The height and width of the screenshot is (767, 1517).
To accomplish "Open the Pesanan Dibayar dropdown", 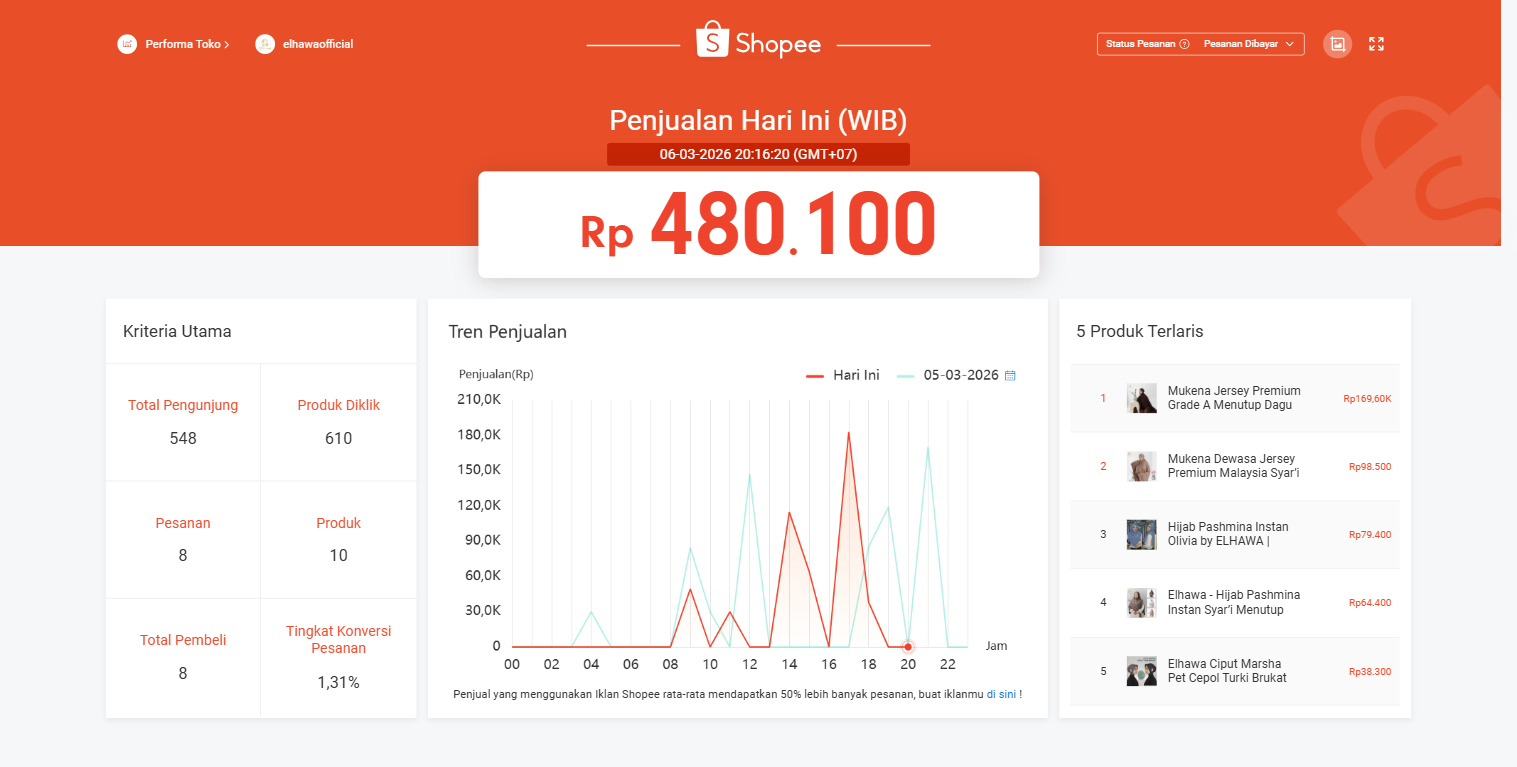I will click(x=1249, y=44).
